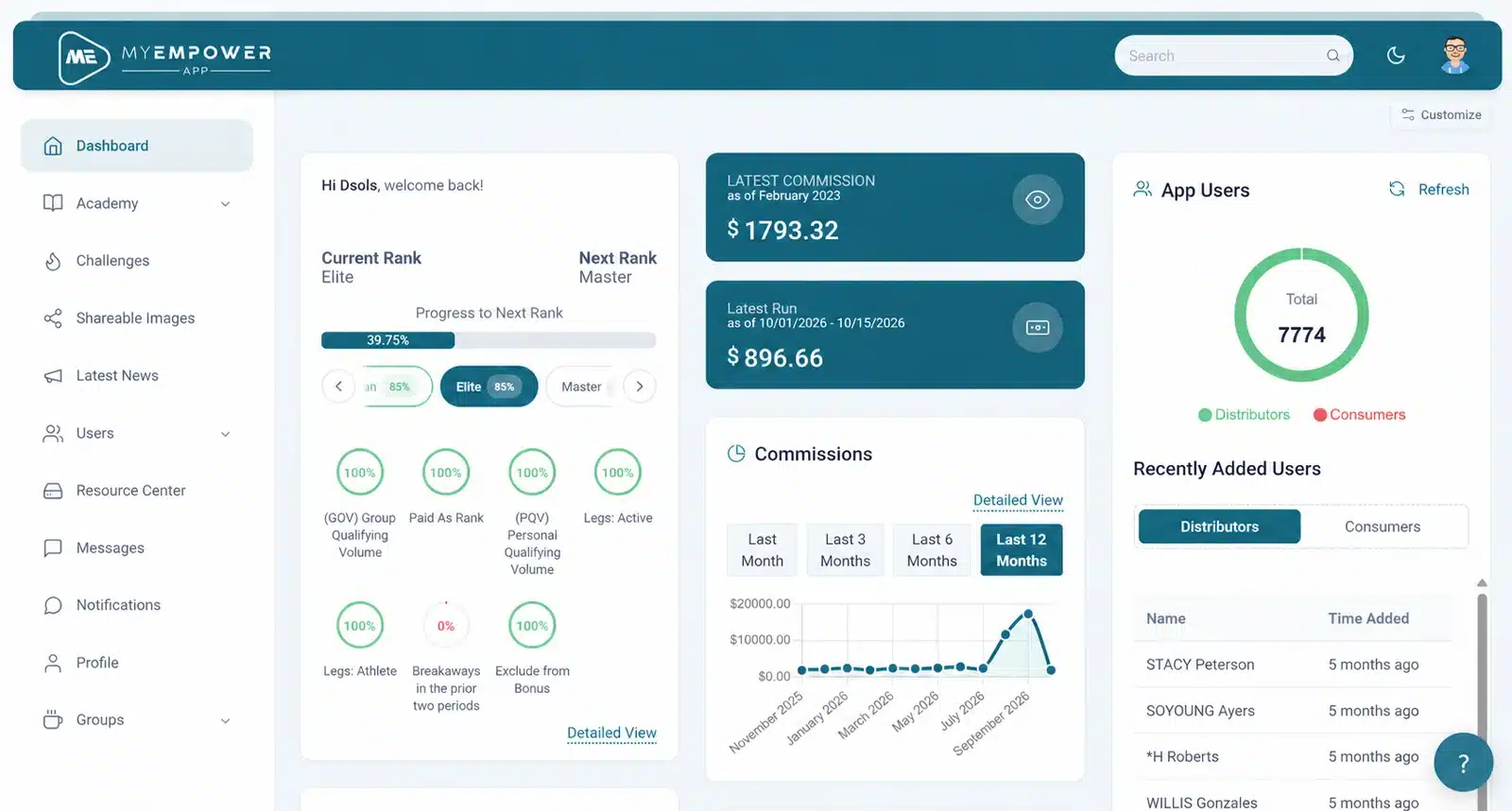Click the 39.75% rank progress bar
Screen dimensions: 1512x811
pyautogui.click(x=489, y=340)
